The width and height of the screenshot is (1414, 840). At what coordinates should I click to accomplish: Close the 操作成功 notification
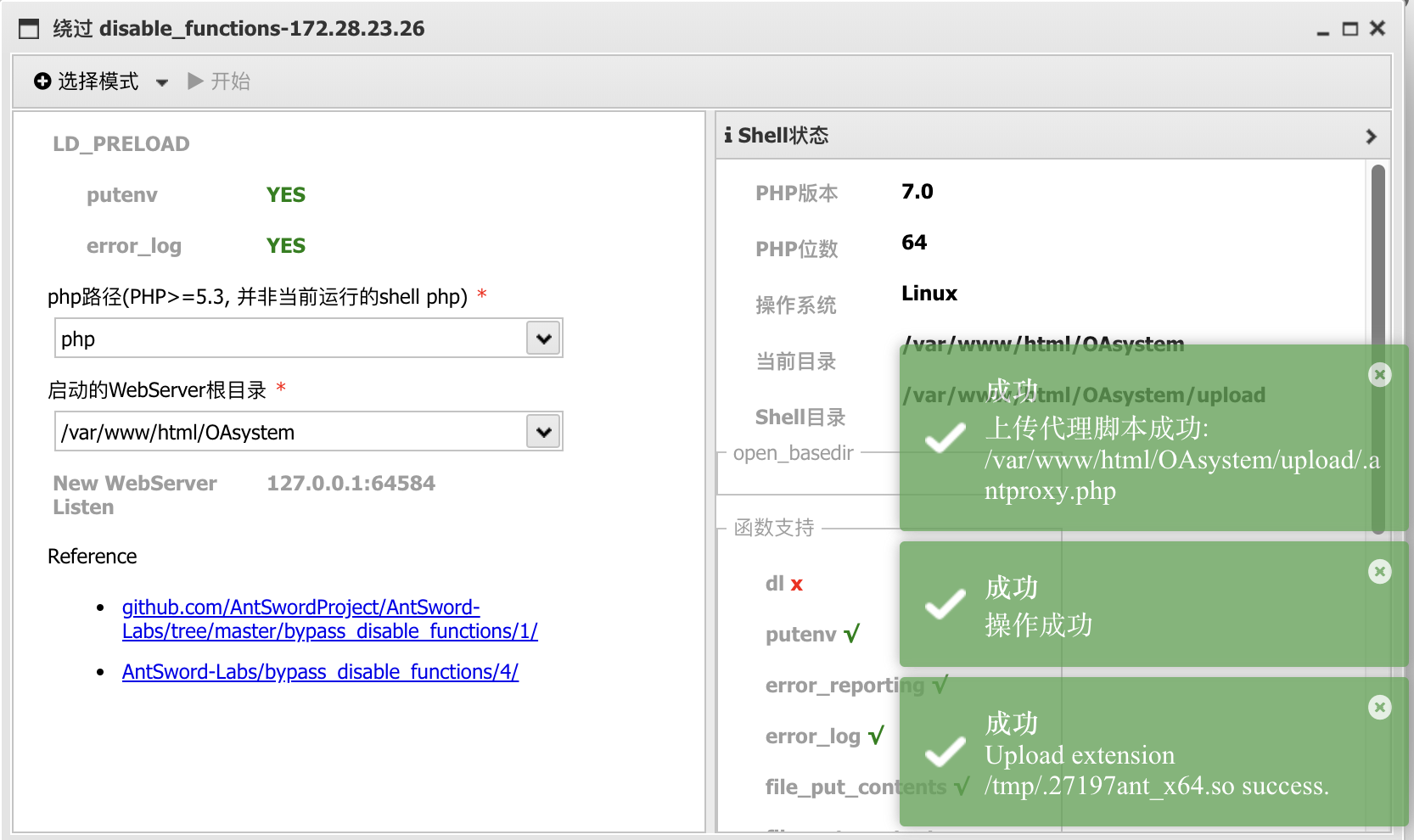point(1380,572)
